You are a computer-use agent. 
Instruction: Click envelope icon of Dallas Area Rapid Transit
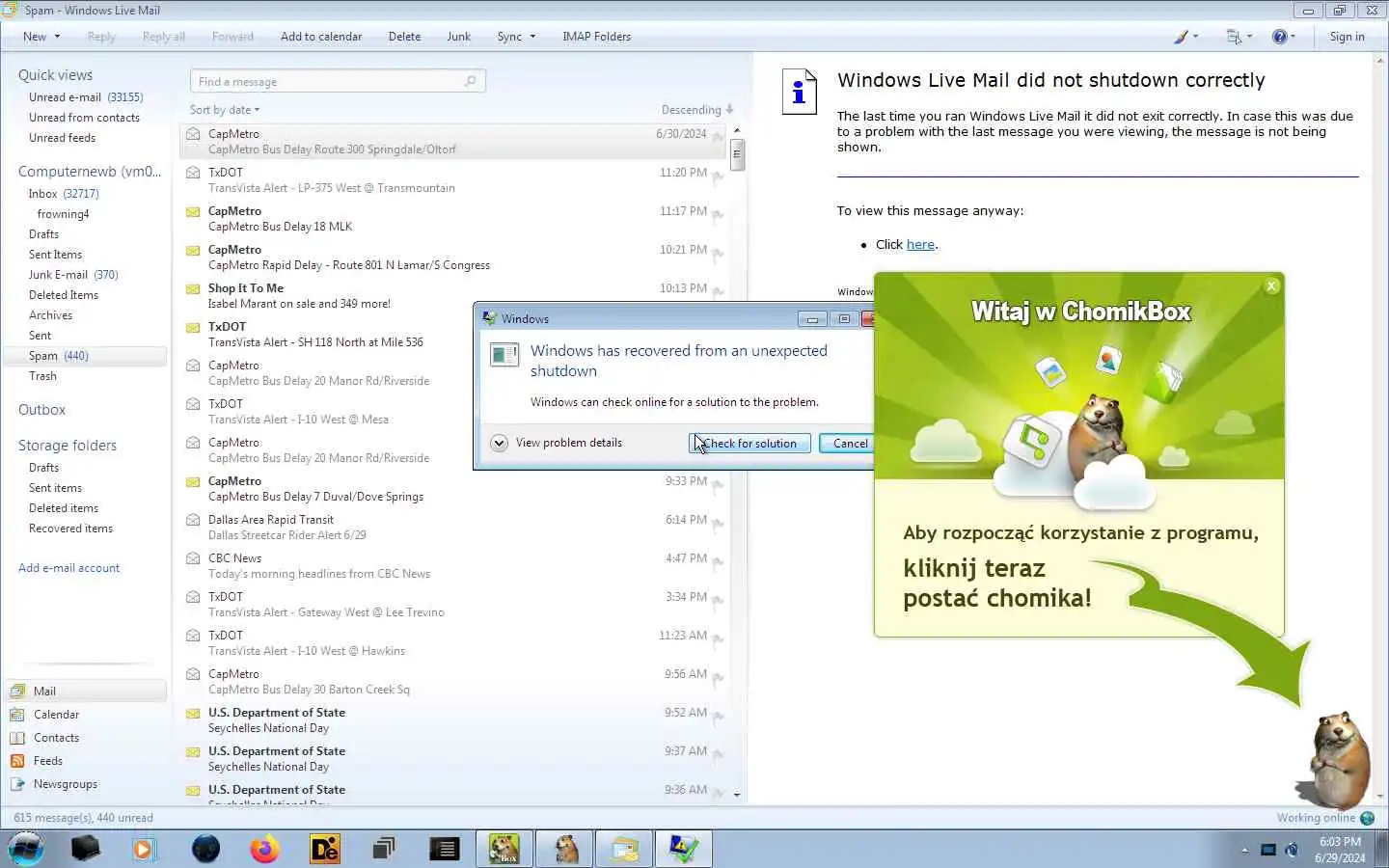193,520
